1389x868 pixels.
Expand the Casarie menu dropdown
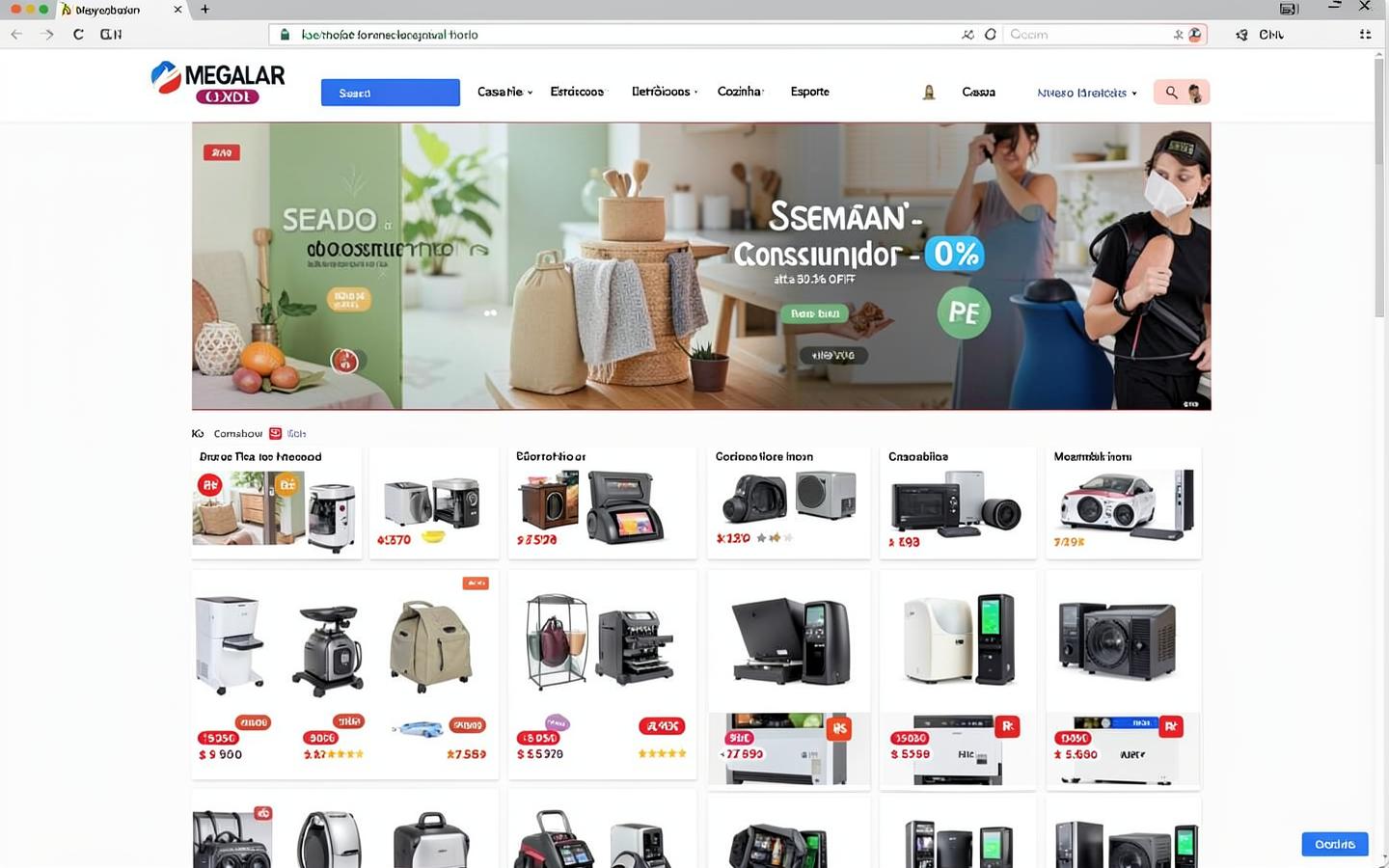tap(504, 92)
